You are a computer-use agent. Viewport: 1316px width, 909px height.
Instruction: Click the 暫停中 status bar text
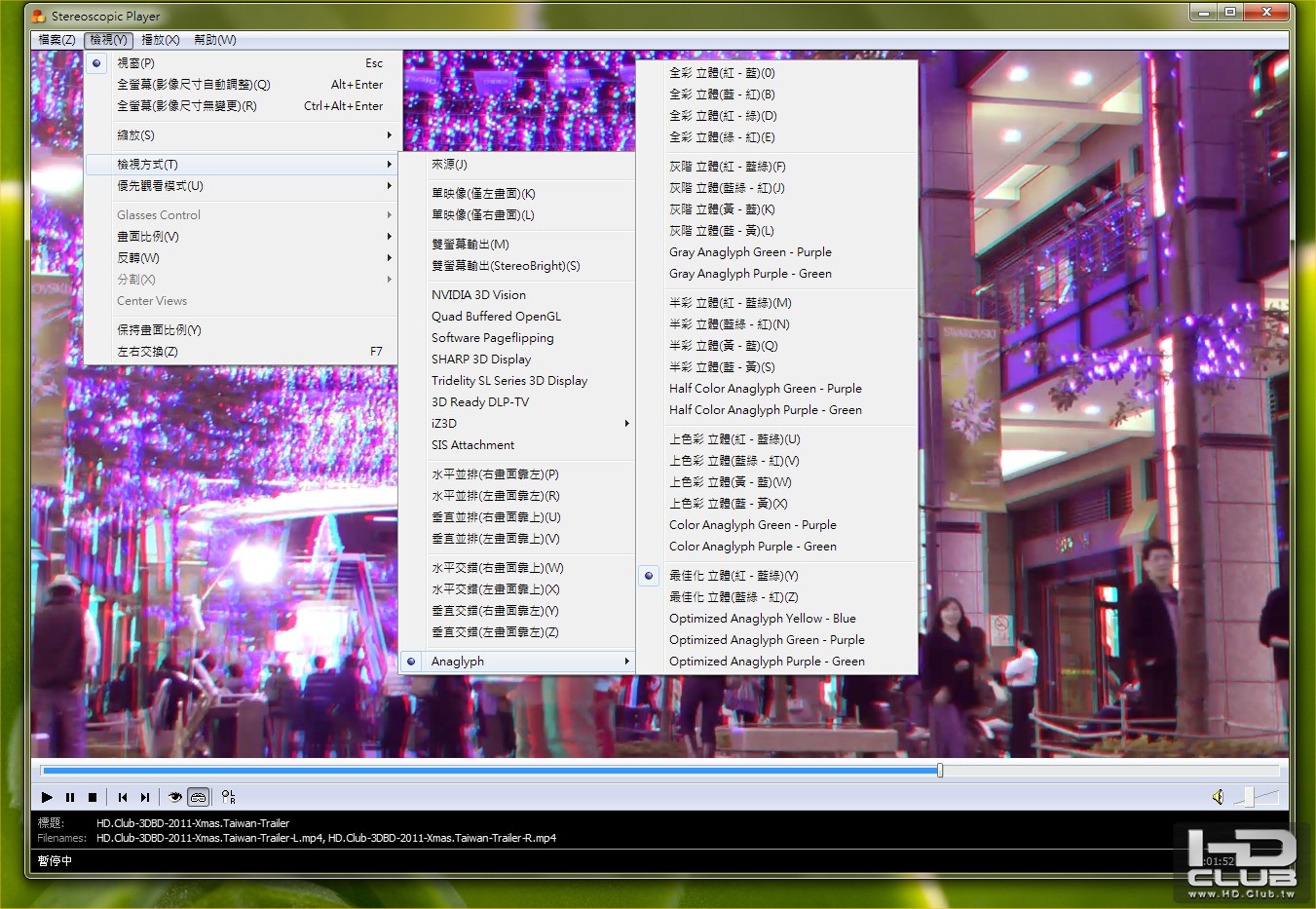point(55,861)
